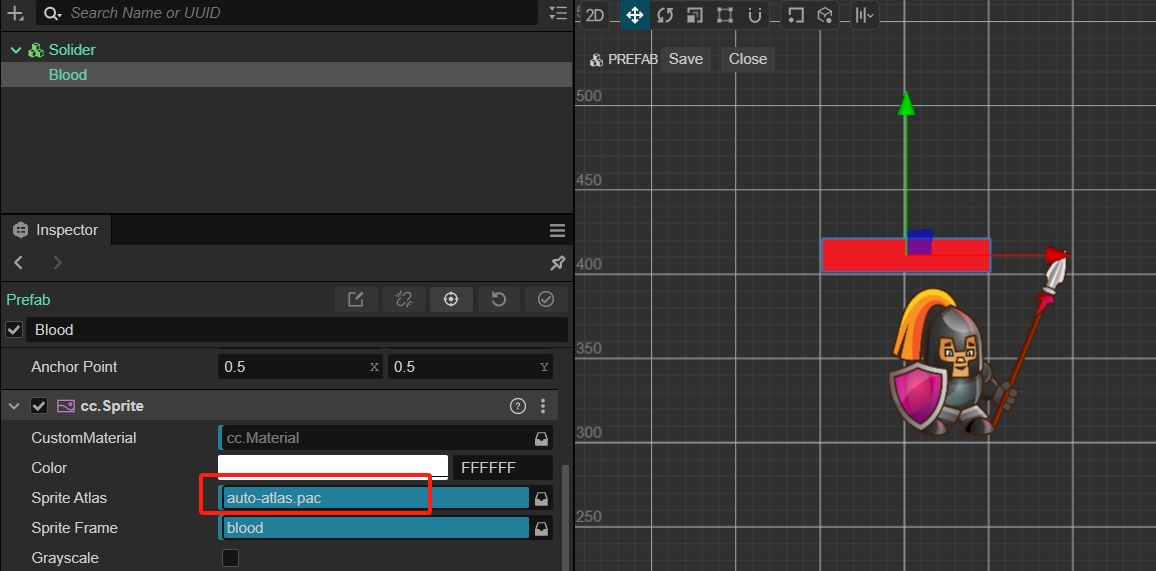Edit the FFFFFF hex color field
This screenshot has height=571, width=1156.
click(502, 467)
